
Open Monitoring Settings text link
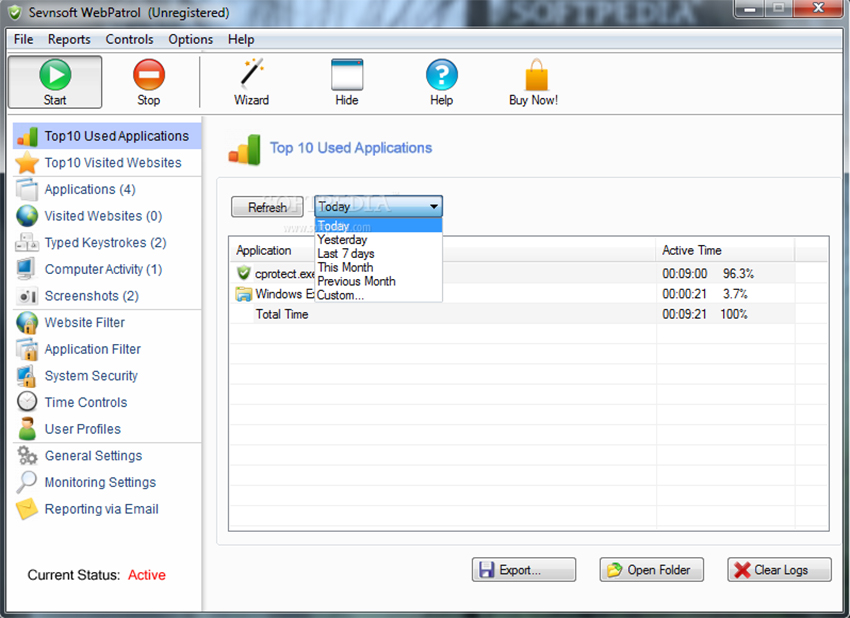100,482
